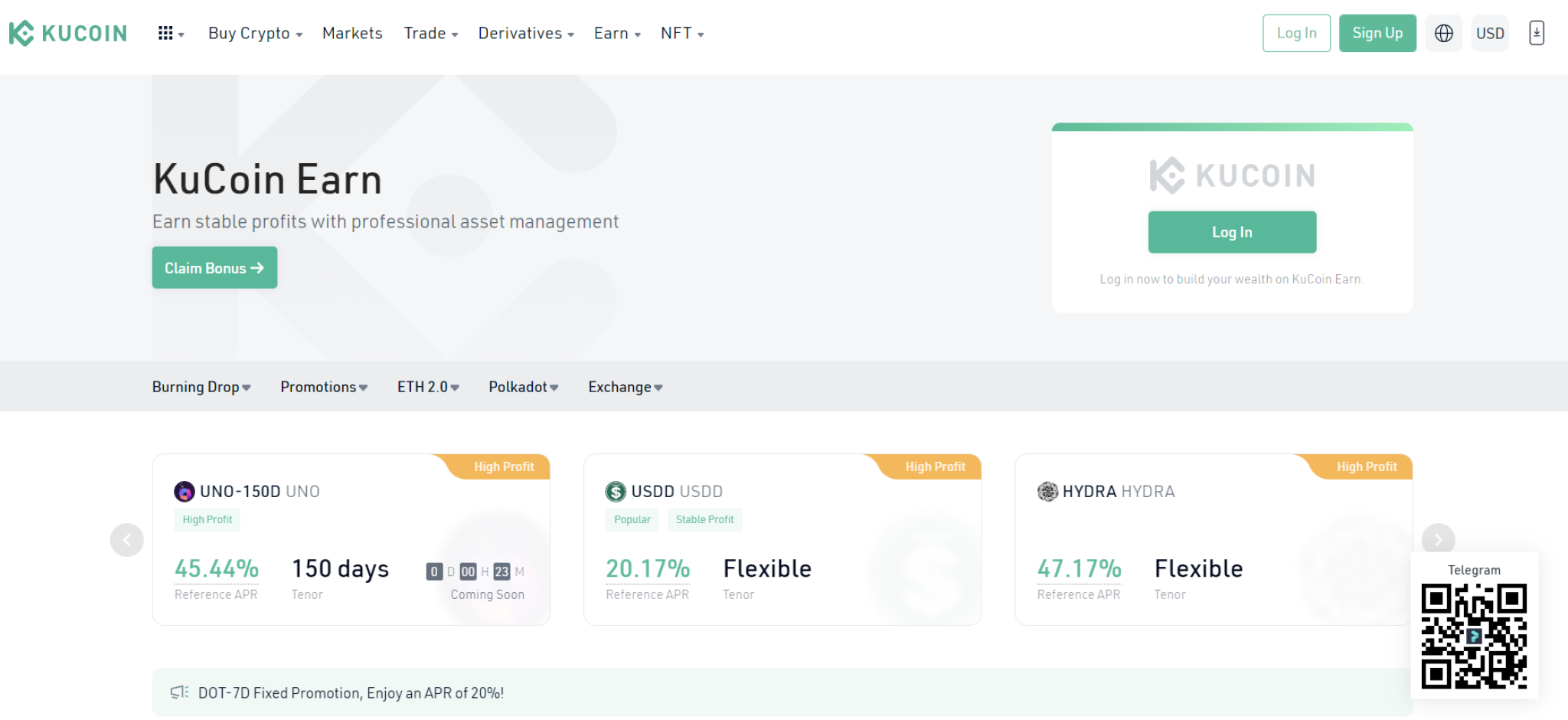The image size is (1568, 720).
Task: Click the app download icon in the top bar
Action: click(1537, 32)
